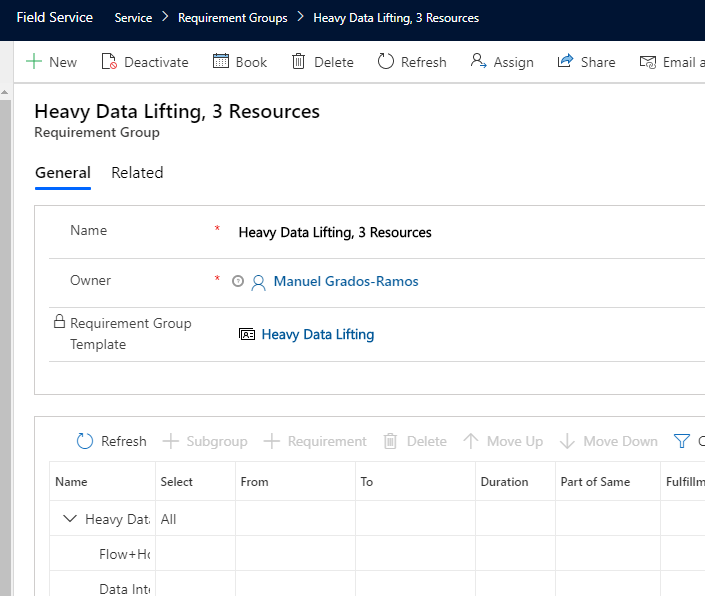
Task: Click the Name input field value
Action: coord(335,232)
